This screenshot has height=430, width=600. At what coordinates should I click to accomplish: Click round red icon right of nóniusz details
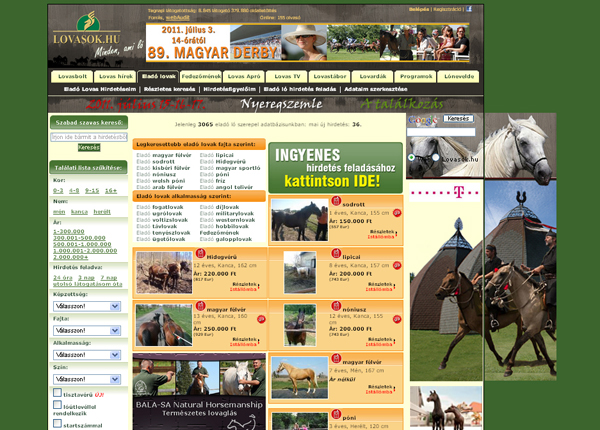[x=397, y=319]
